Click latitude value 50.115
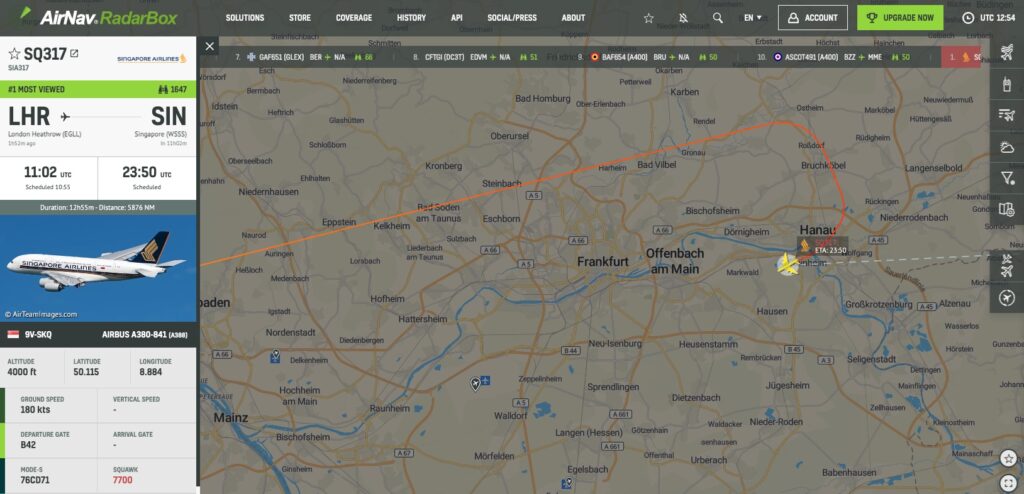 pyautogui.click(x=86, y=372)
